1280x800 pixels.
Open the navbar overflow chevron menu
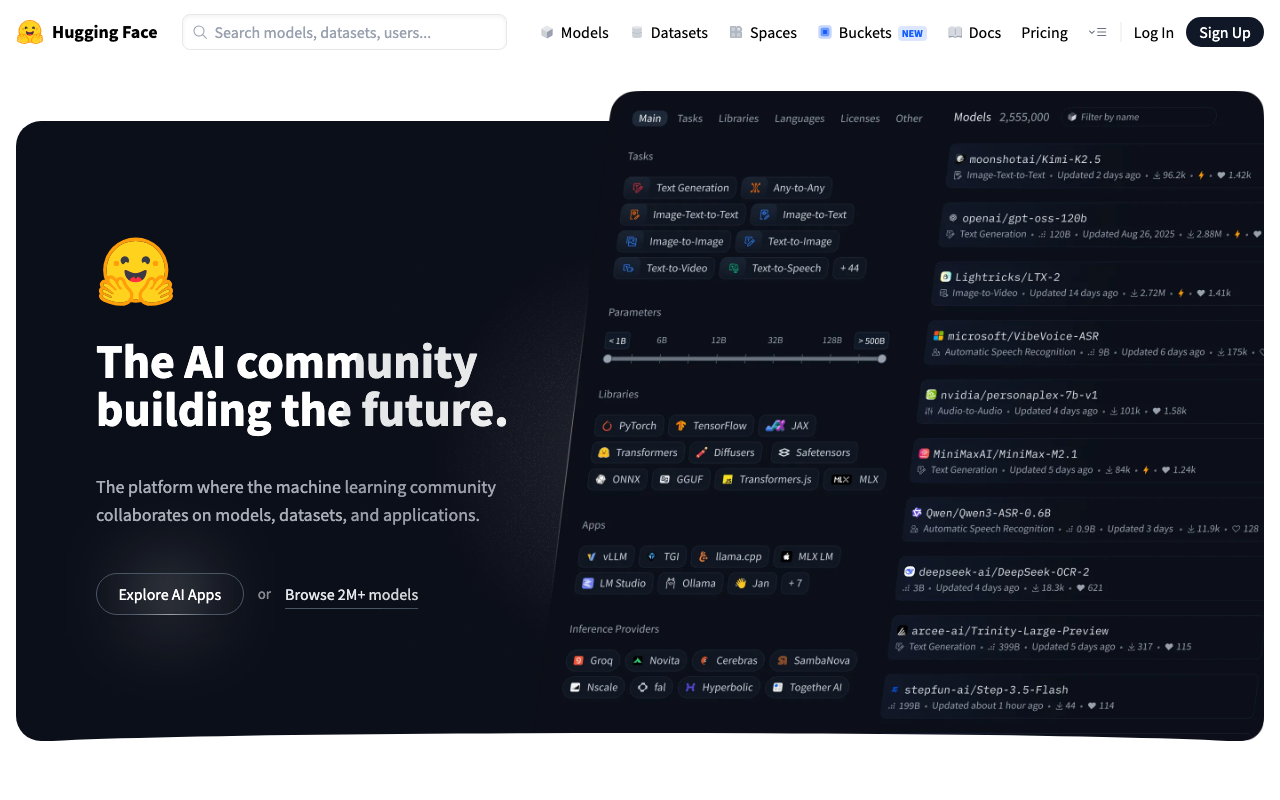tap(1098, 32)
